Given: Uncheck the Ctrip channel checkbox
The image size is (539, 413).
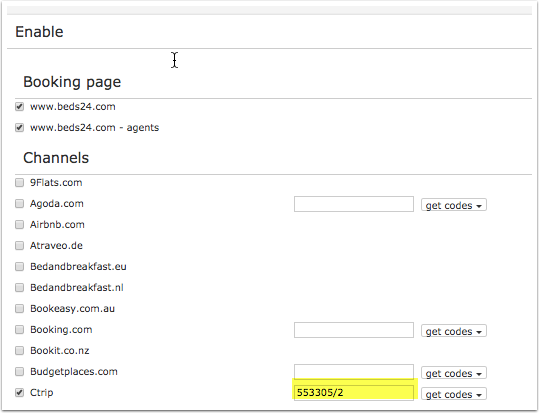Looking at the screenshot, I should tap(20, 392).
